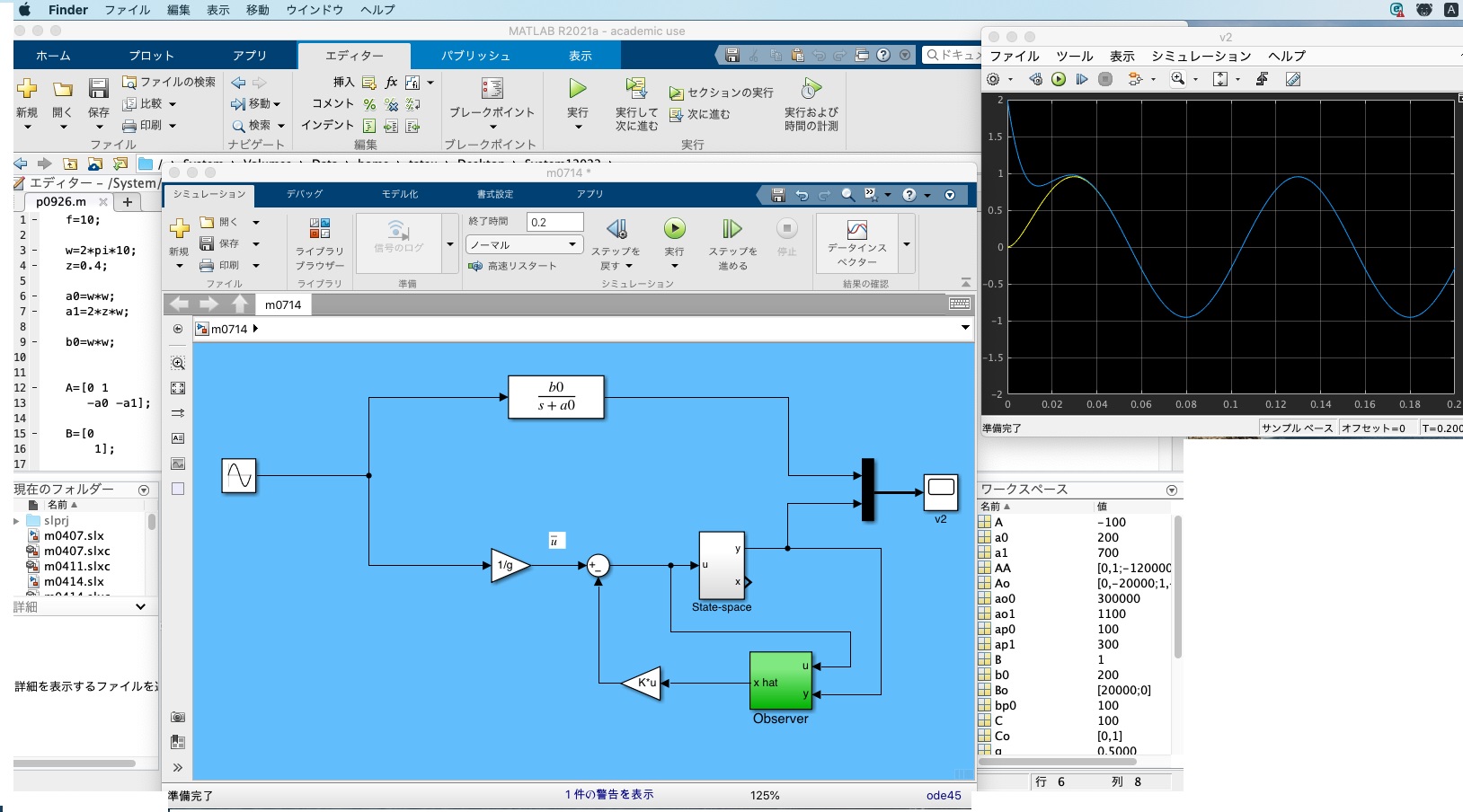Click the 終了時間 stop time field

(554, 222)
